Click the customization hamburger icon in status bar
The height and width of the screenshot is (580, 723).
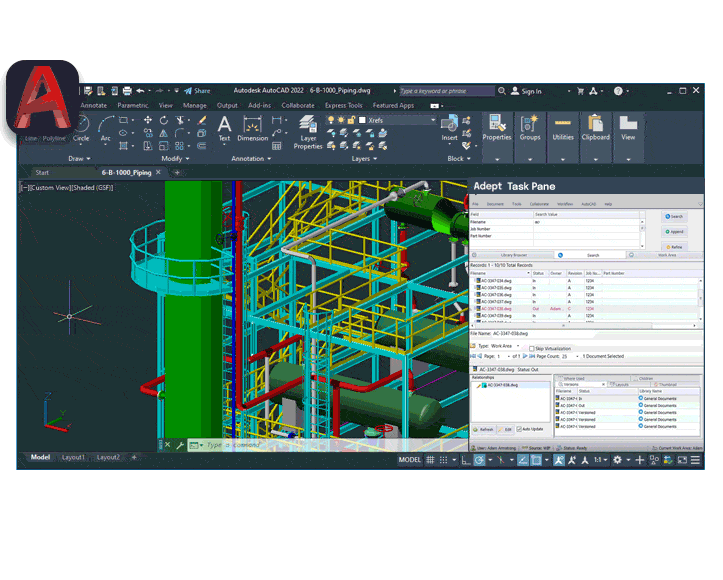click(x=695, y=460)
